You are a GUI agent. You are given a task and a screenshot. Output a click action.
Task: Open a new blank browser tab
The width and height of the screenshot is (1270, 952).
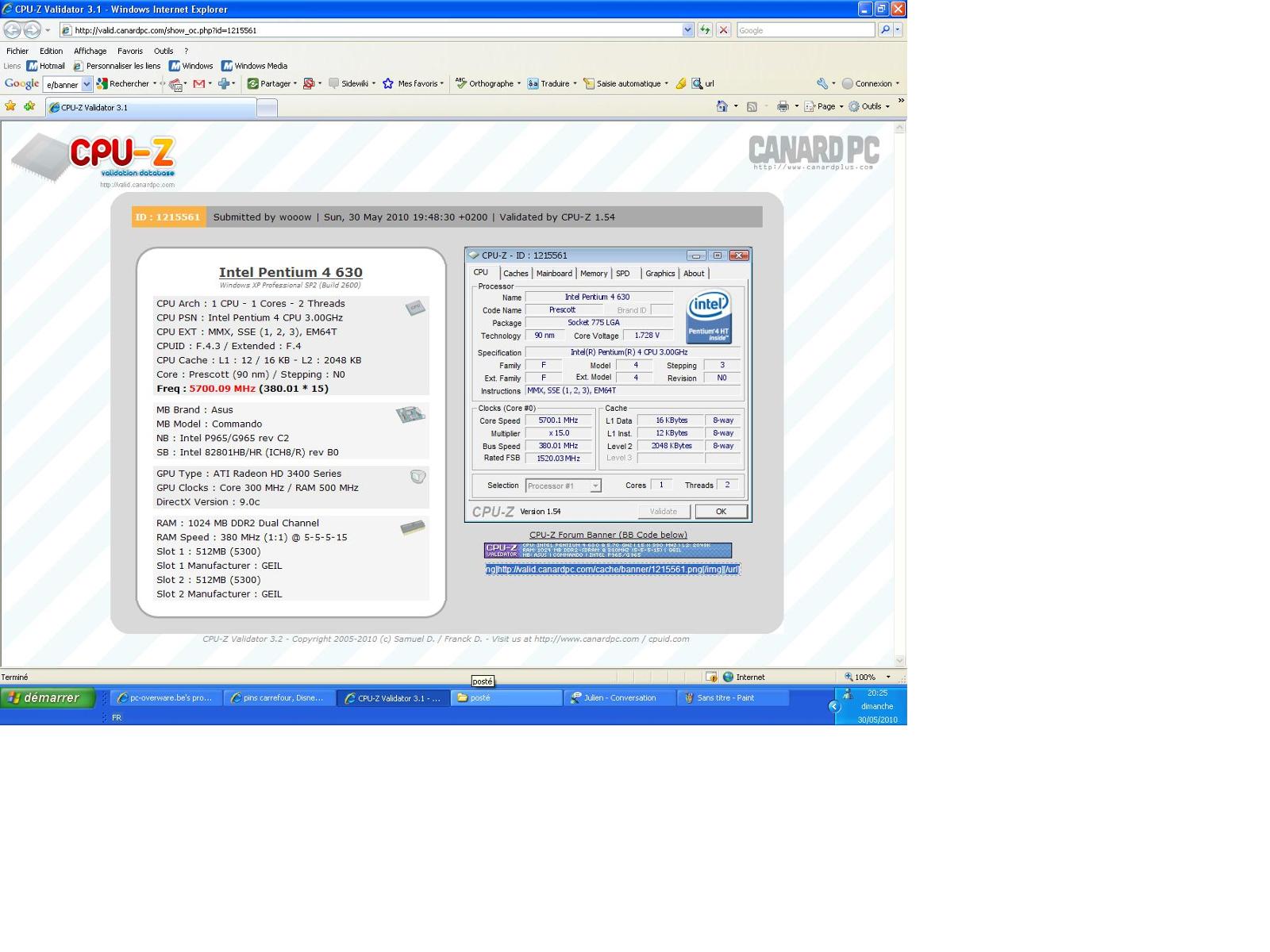point(267,108)
